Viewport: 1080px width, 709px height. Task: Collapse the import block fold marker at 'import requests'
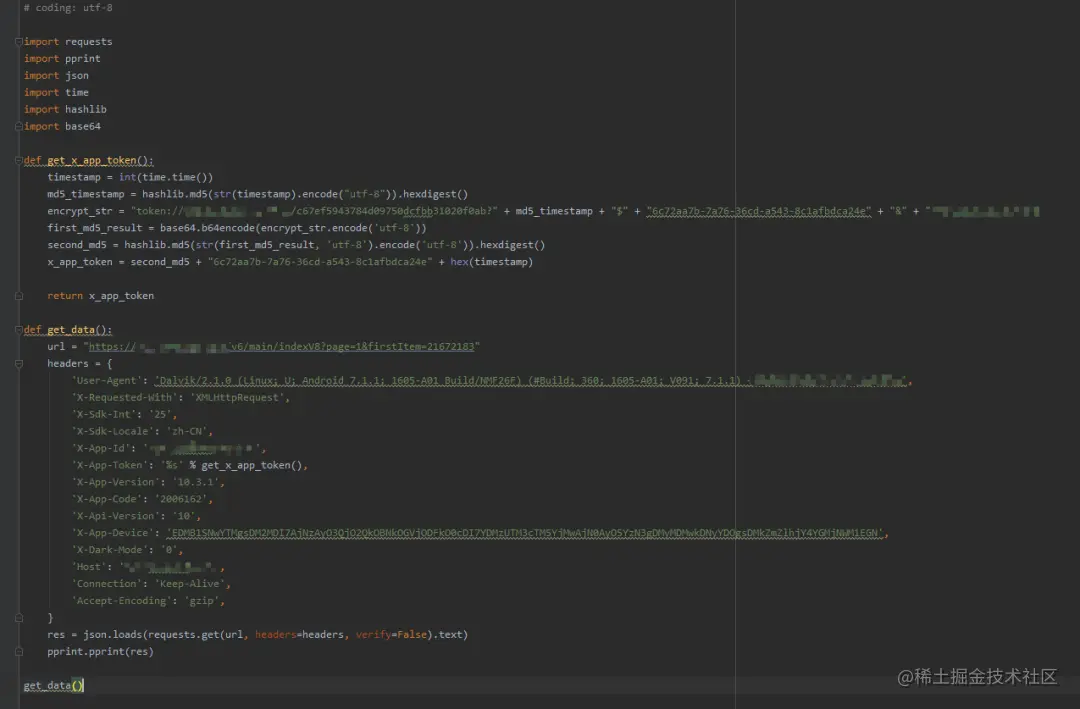coord(19,42)
